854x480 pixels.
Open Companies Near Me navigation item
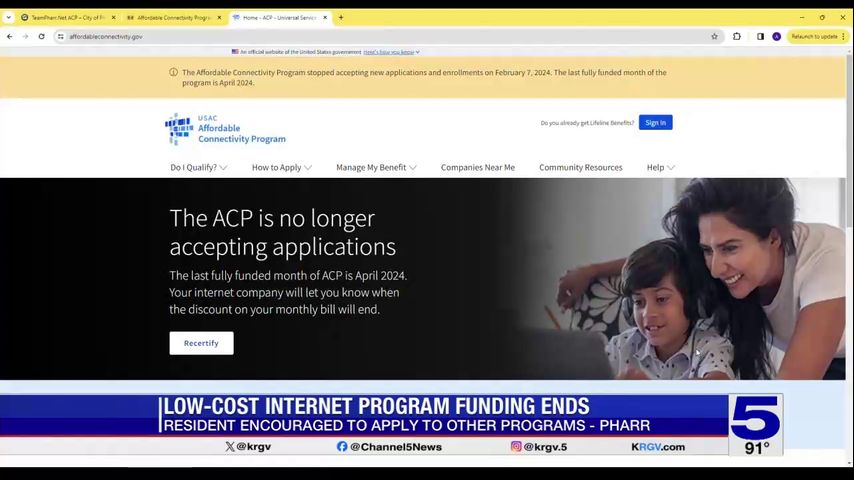click(x=478, y=167)
